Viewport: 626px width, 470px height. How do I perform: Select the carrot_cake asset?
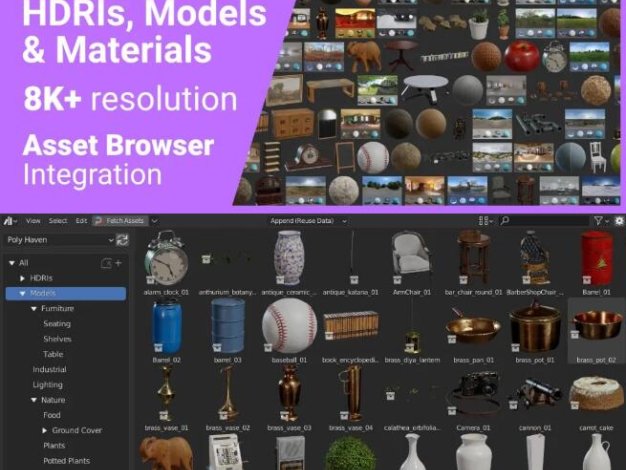click(596, 399)
